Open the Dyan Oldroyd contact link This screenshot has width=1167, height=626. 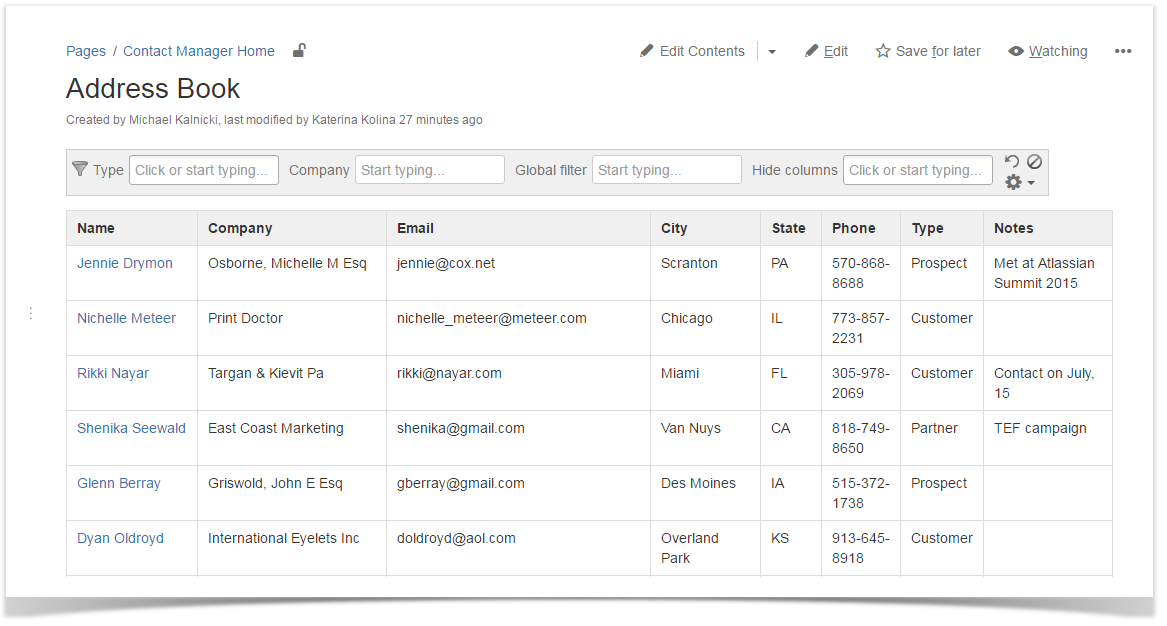pyautogui.click(x=121, y=538)
